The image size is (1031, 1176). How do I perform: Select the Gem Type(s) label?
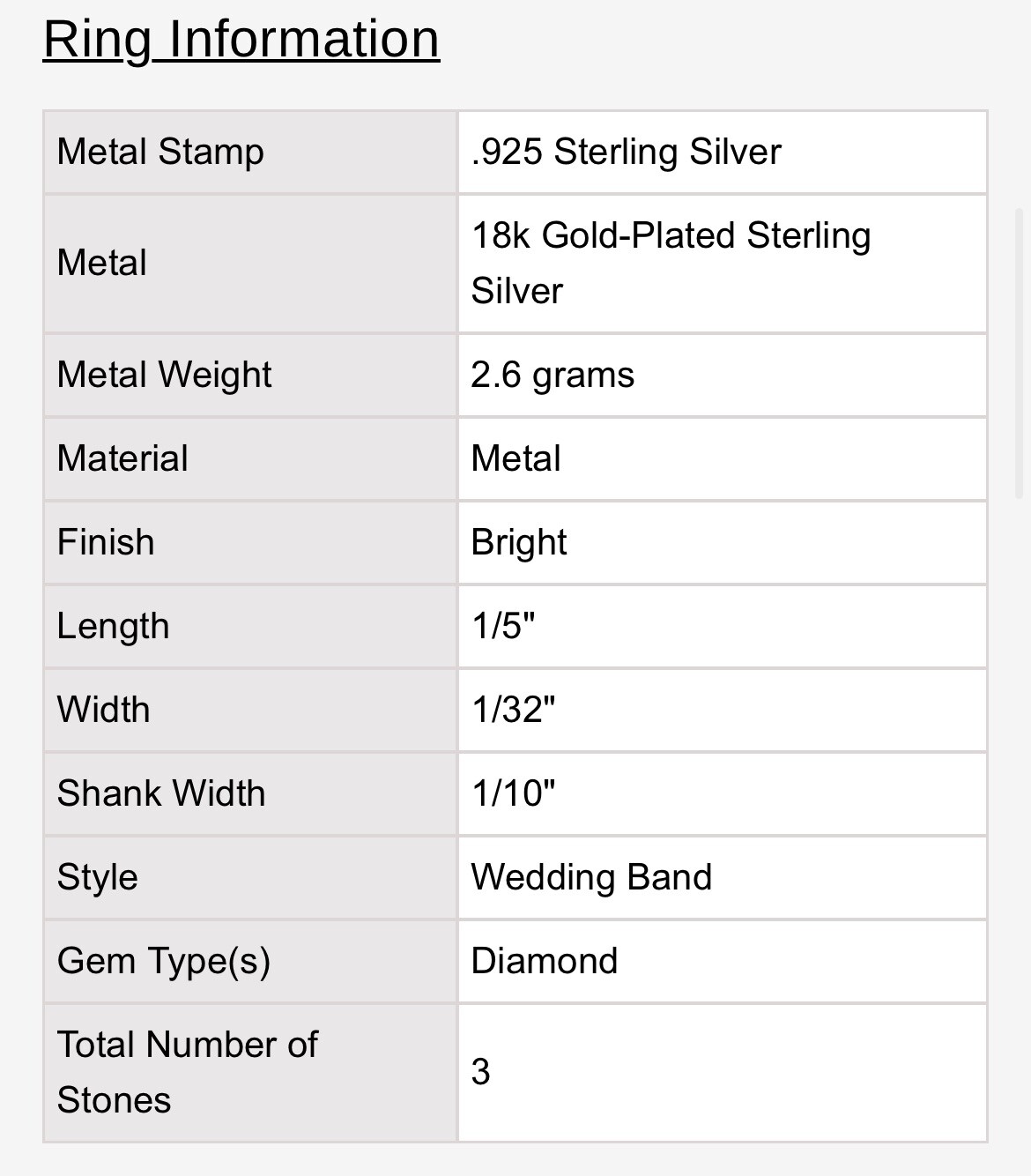(164, 961)
